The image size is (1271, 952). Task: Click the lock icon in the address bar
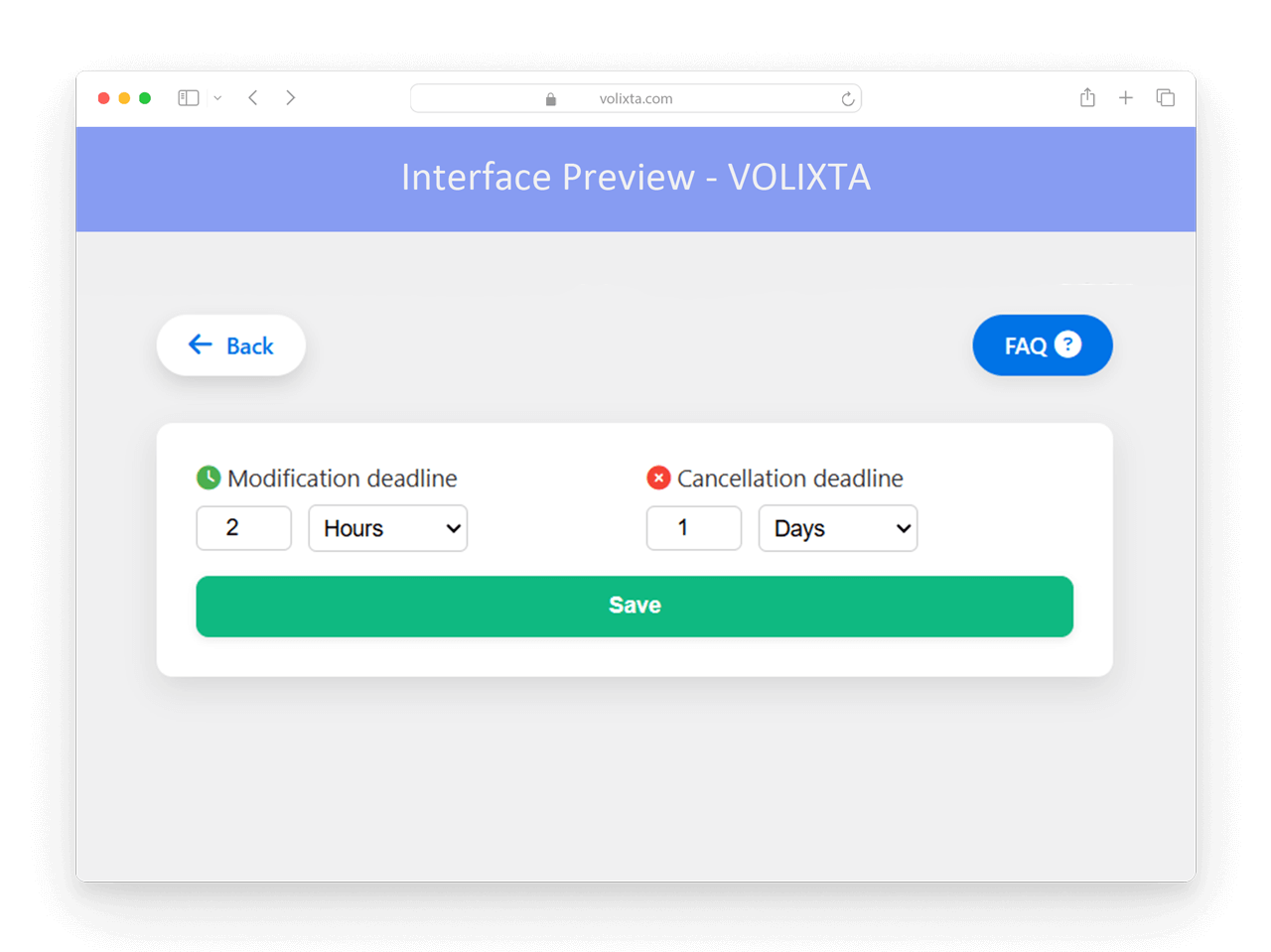coord(551,99)
